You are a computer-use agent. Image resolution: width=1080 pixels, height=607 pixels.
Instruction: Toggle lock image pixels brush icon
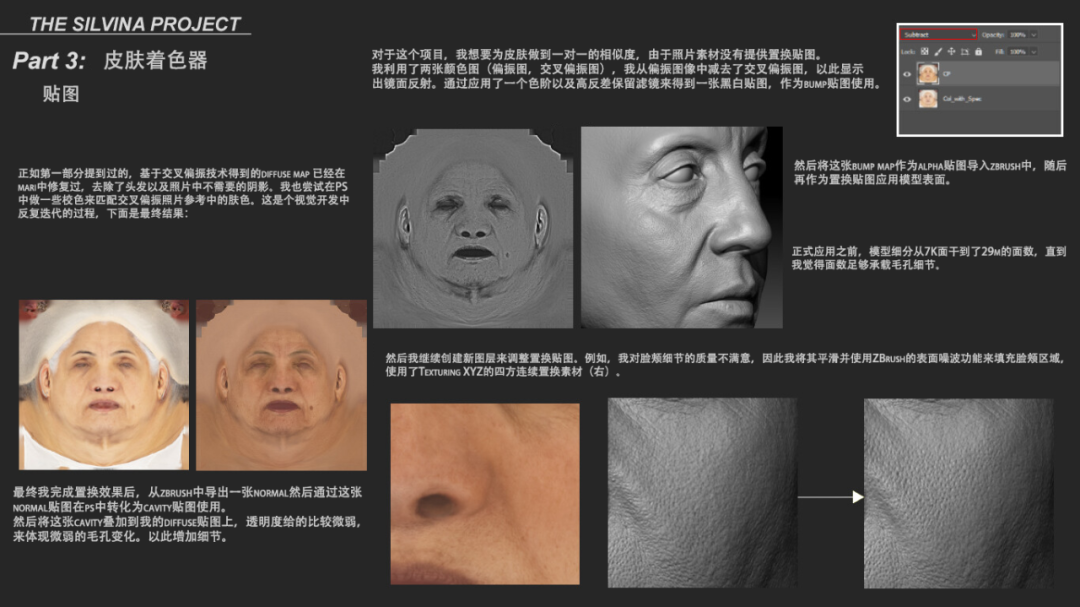[938, 52]
